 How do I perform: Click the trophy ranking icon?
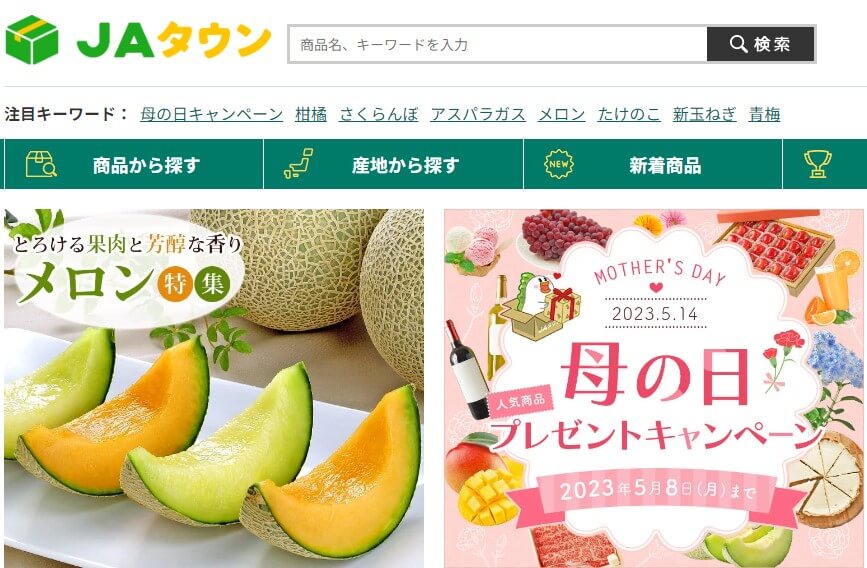[818, 164]
